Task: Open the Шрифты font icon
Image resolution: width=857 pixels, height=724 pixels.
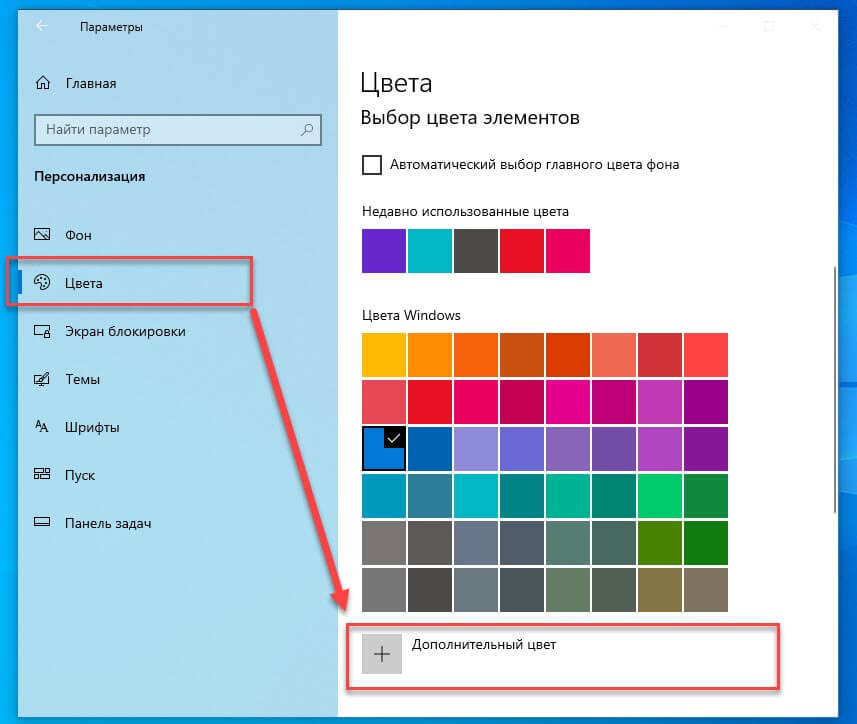Action: (42, 427)
